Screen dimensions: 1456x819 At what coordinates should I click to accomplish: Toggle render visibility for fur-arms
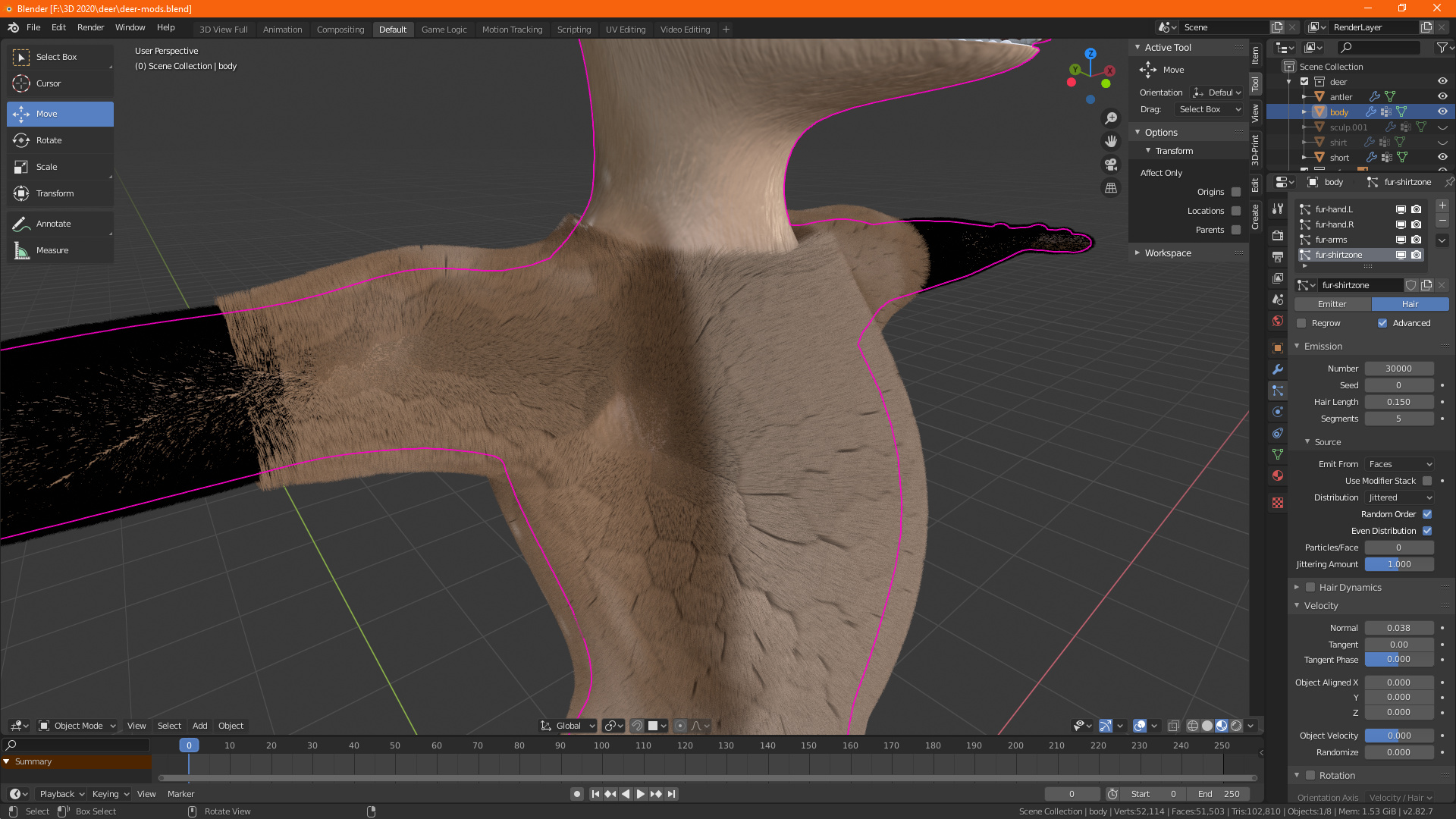click(x=1416, y=240)
